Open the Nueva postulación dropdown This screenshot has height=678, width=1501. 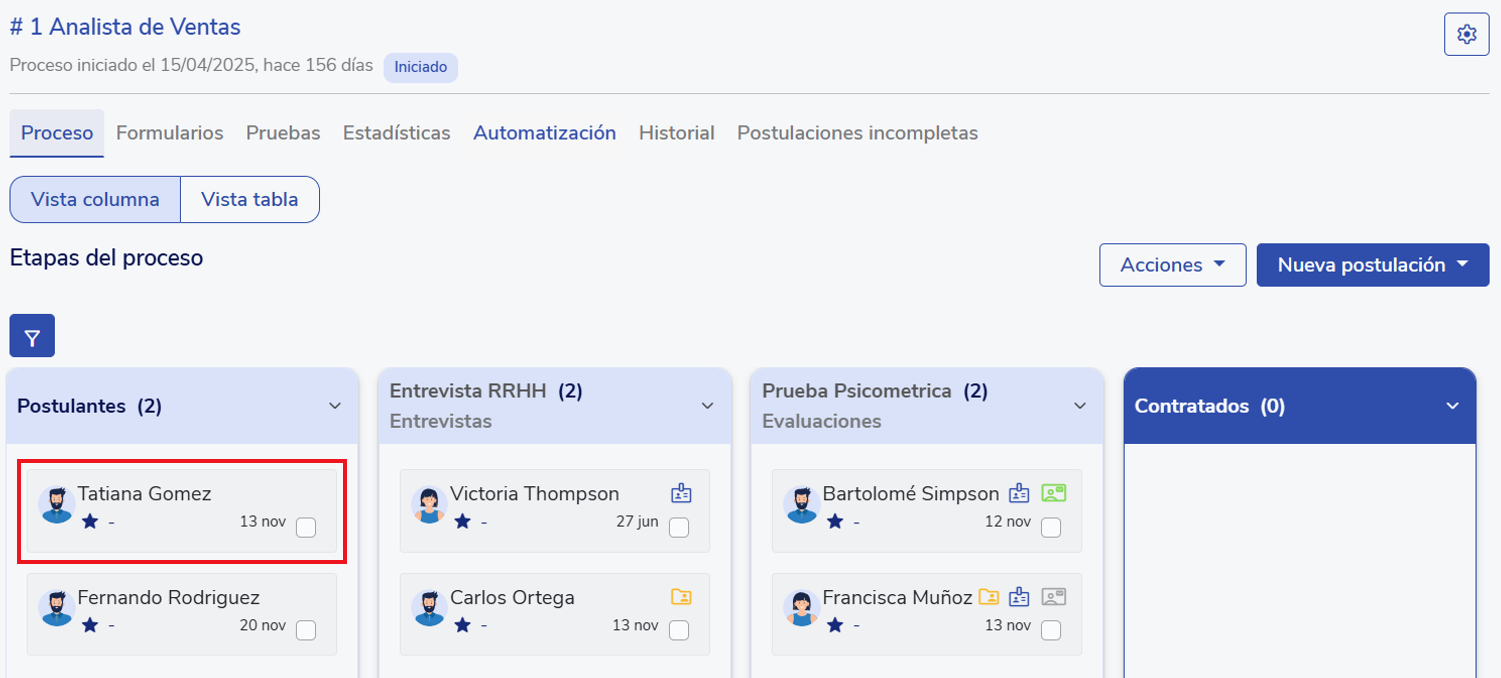(x=1372, y=265)
